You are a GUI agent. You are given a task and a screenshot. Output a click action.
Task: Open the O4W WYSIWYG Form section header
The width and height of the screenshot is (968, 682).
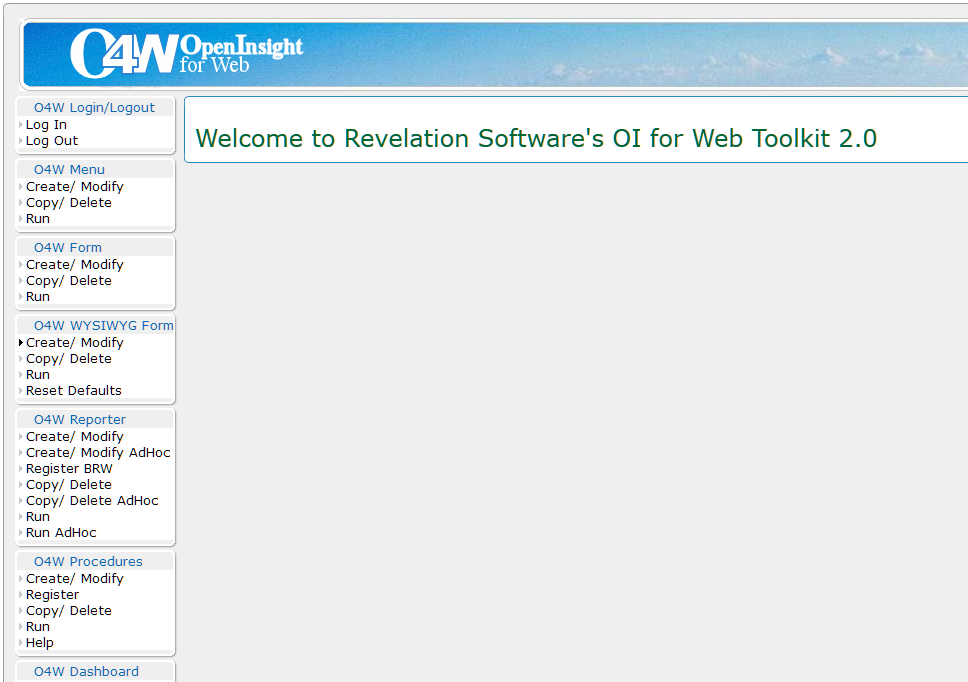click(104, 325)
